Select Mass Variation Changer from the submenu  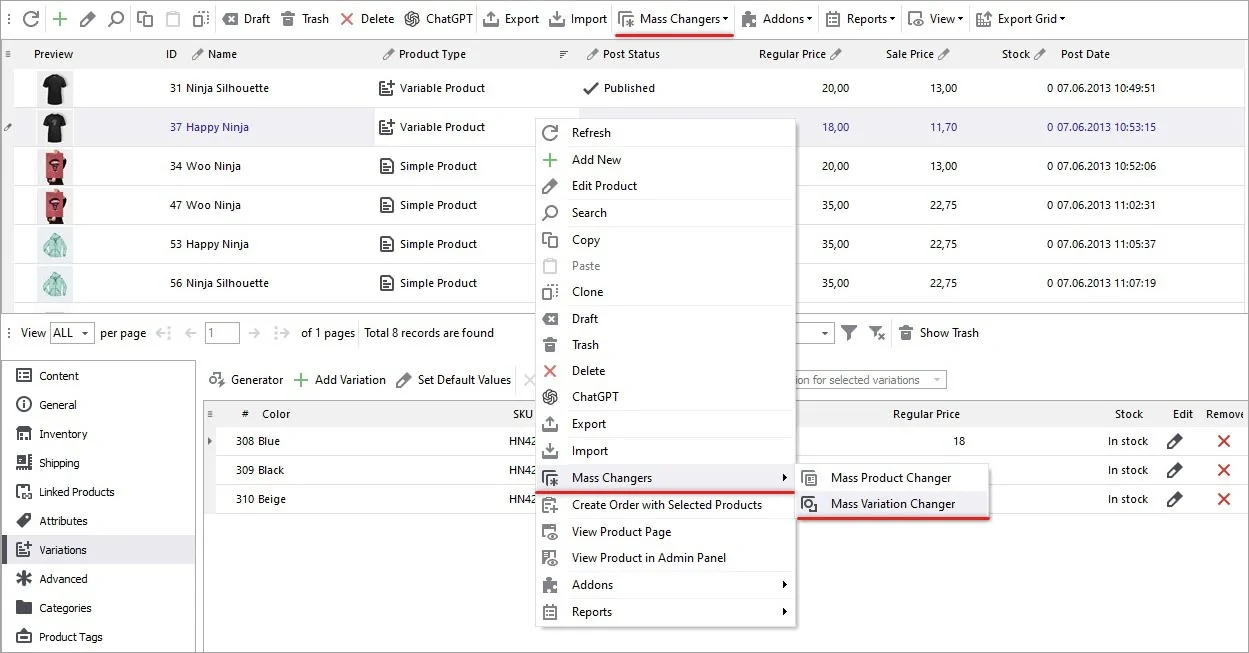pos(891,504)
